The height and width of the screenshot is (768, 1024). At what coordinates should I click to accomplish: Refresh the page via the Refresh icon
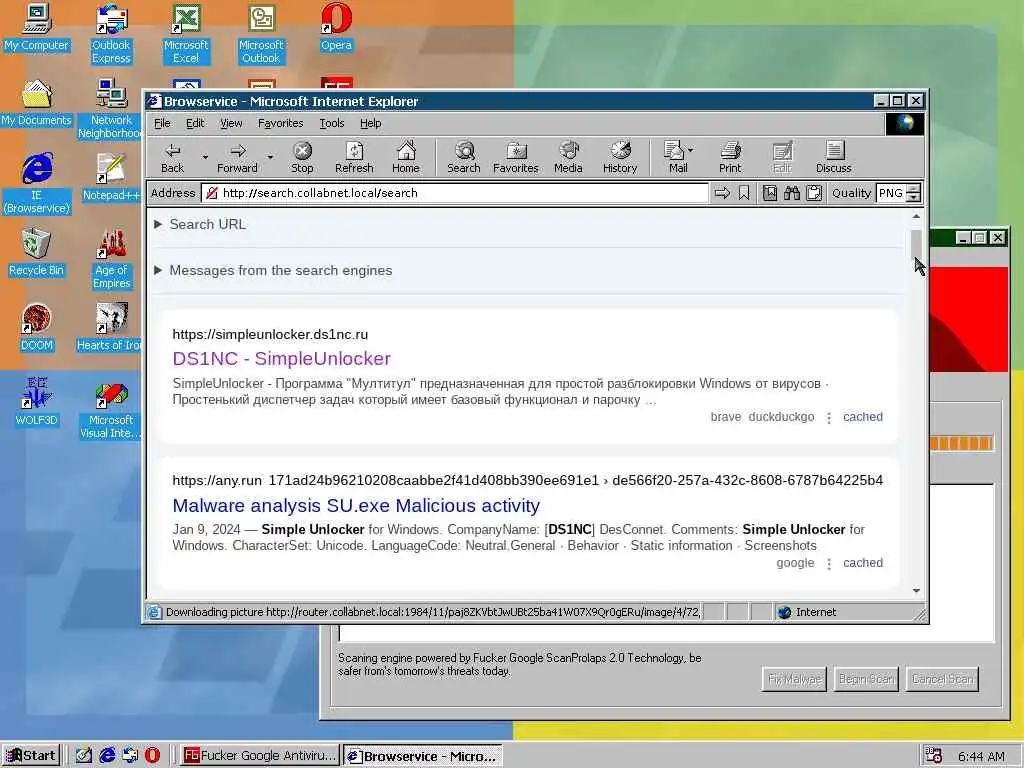pyautogui.click(x=354, y=157)
